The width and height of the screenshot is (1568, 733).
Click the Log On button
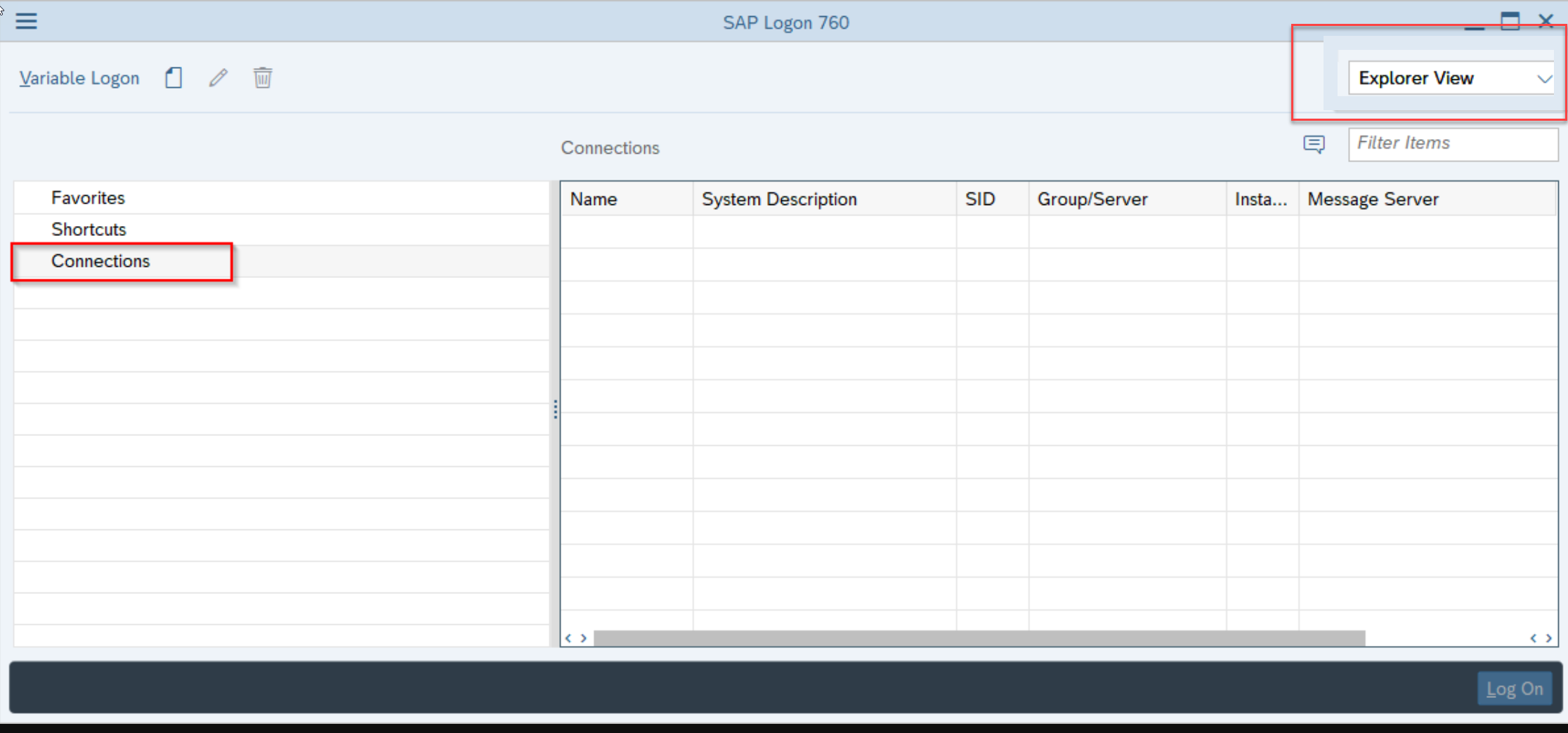click(x=1515, y=689)
